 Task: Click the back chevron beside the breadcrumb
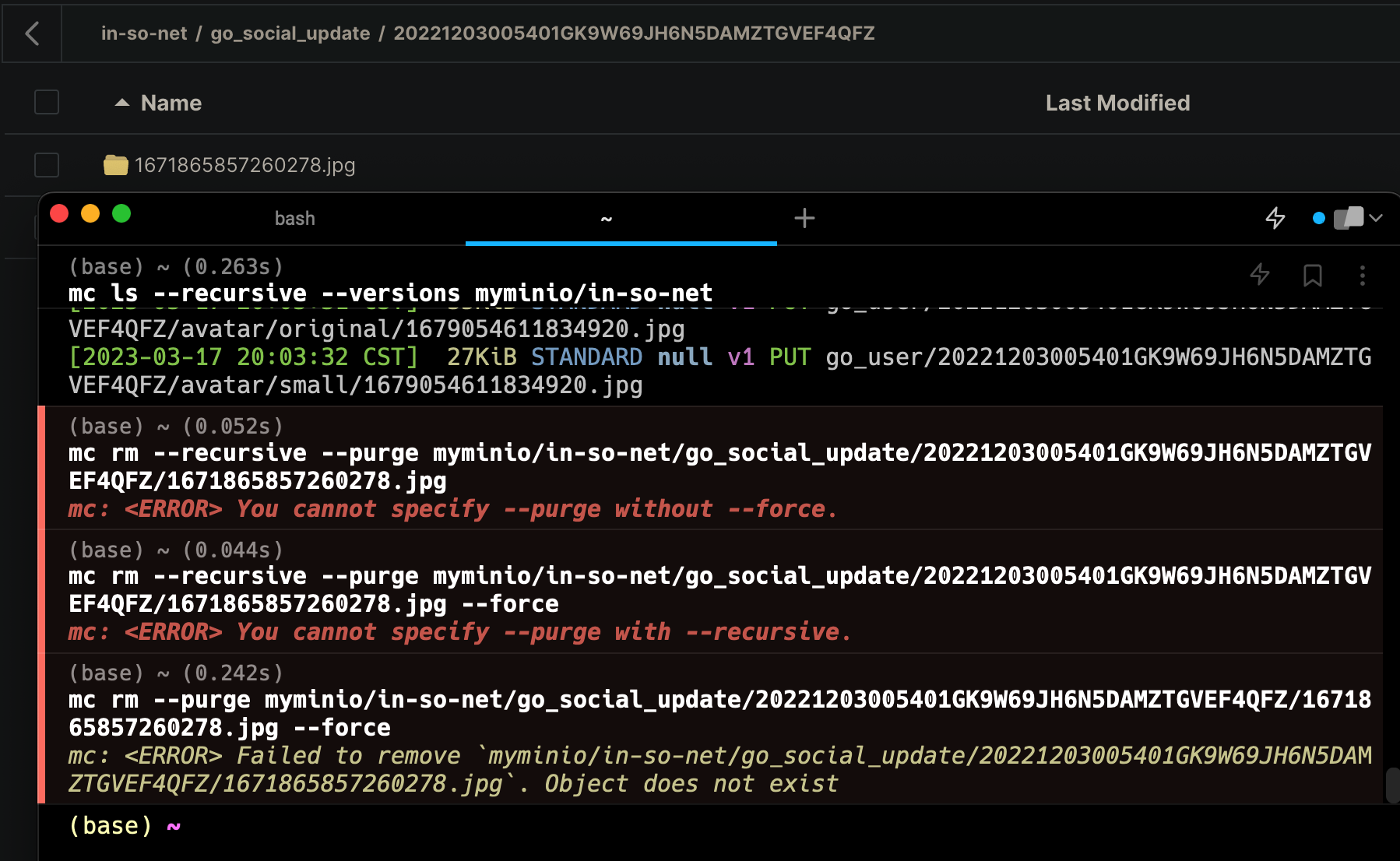(31, 33)
